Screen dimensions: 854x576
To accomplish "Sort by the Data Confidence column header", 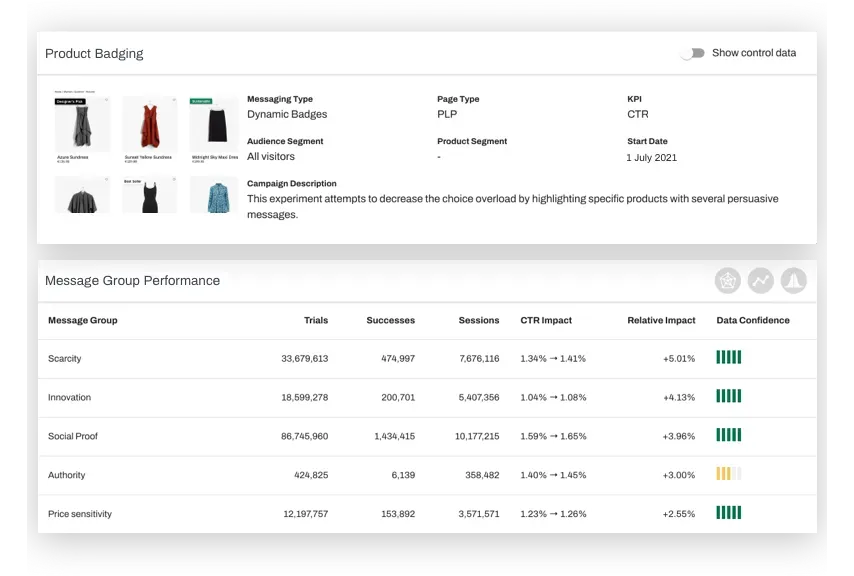I will coord(753,320).
